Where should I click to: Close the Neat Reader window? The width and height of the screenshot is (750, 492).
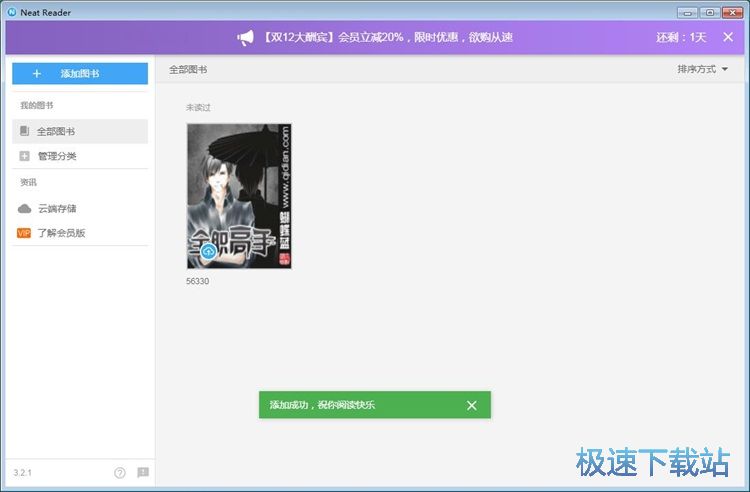[732, 12]
